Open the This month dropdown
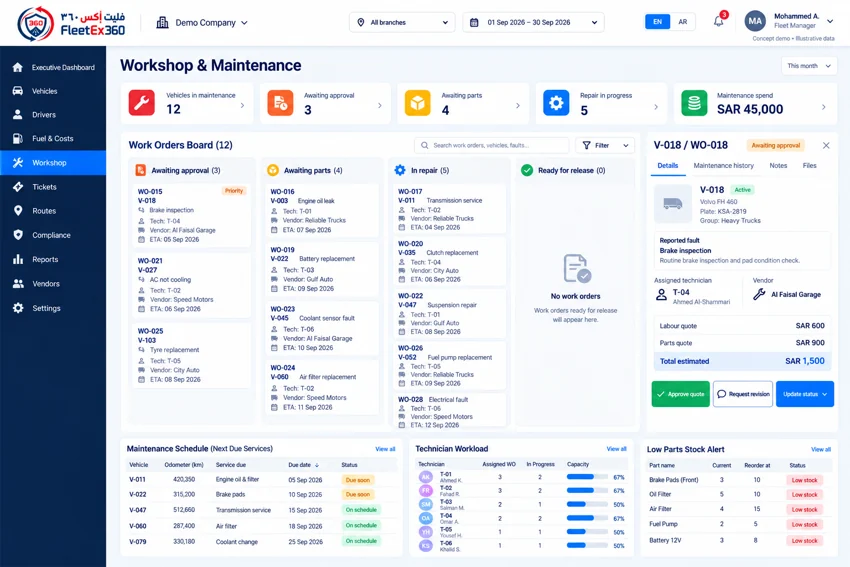The width and height of the screenshot is (850, 567). (809, 66)
